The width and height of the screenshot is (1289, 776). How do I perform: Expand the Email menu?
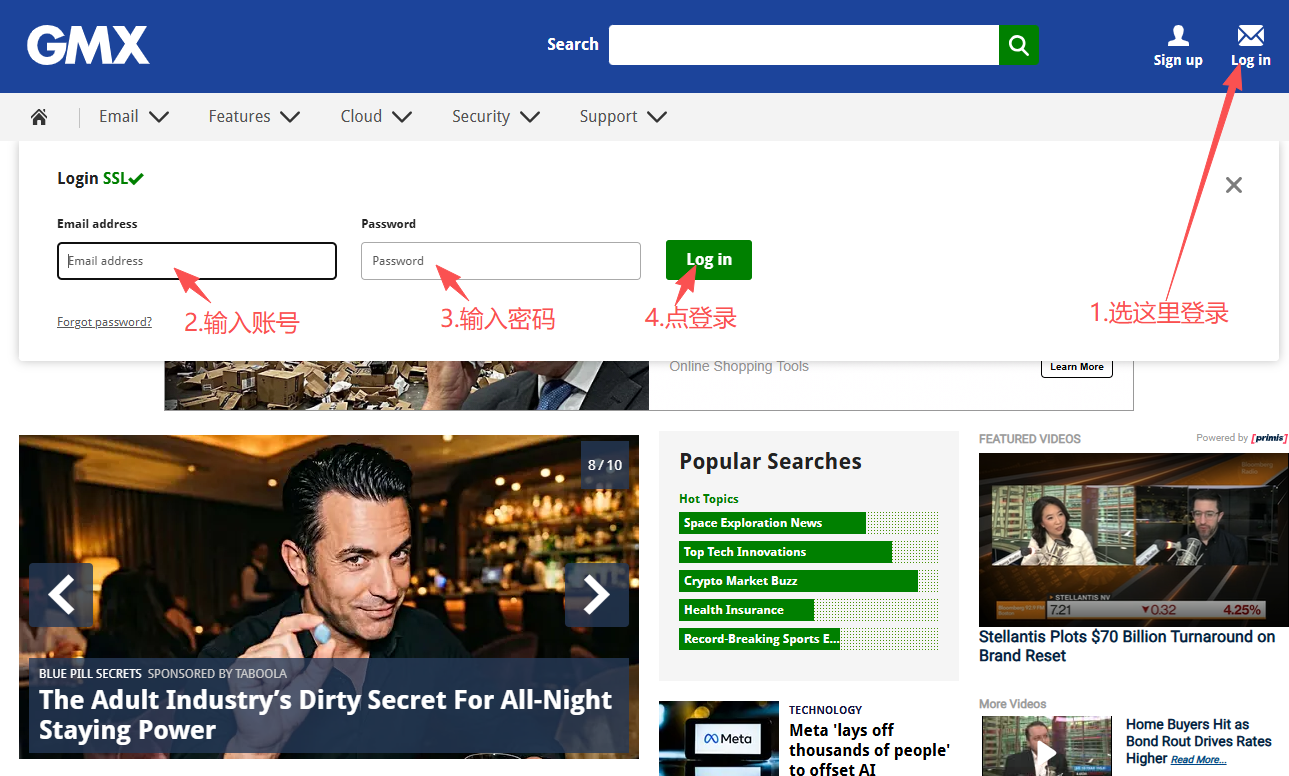coord(134,117)
